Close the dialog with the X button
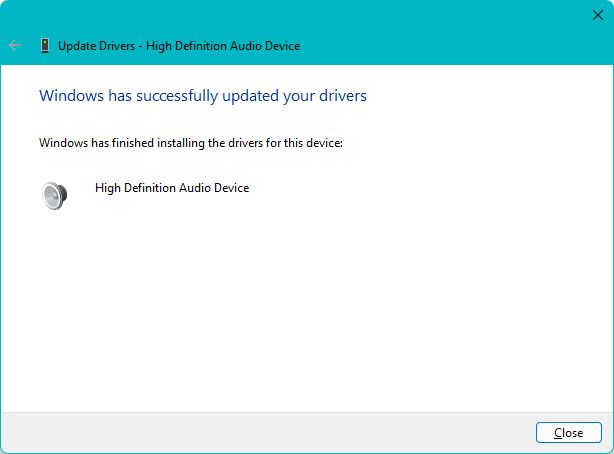The height and width of the screenshot is (454, 614). (x=598, y=15)
